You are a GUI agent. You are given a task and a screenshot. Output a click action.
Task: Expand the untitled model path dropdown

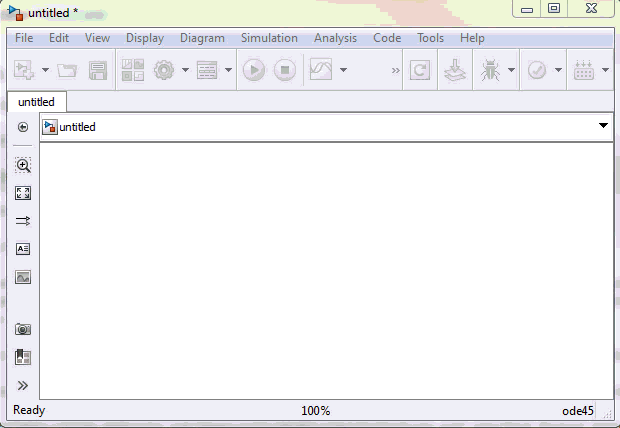(603, 126)
